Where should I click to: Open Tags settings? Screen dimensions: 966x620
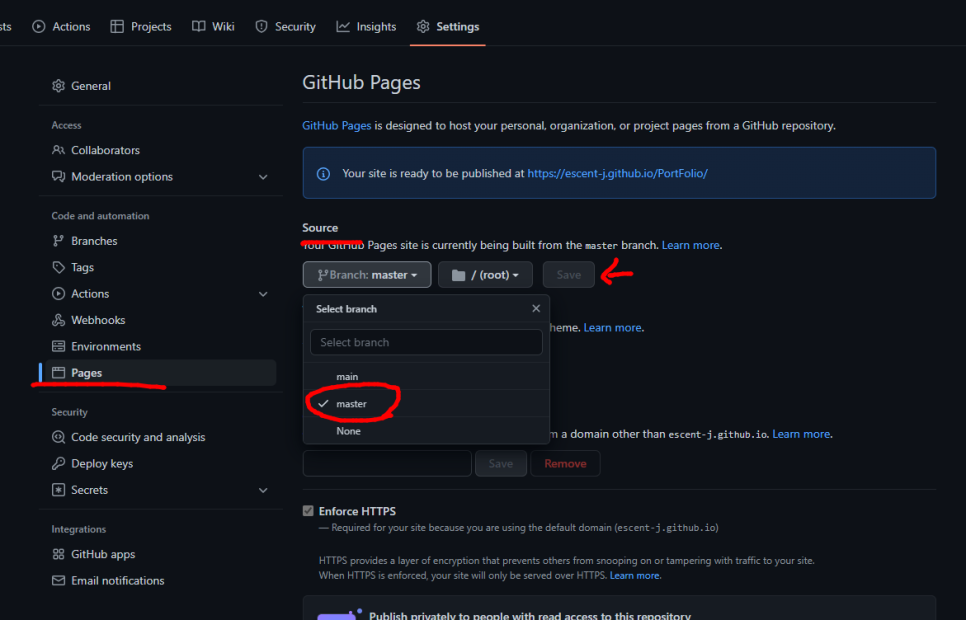pyautogui.click(x=160, y=267)
